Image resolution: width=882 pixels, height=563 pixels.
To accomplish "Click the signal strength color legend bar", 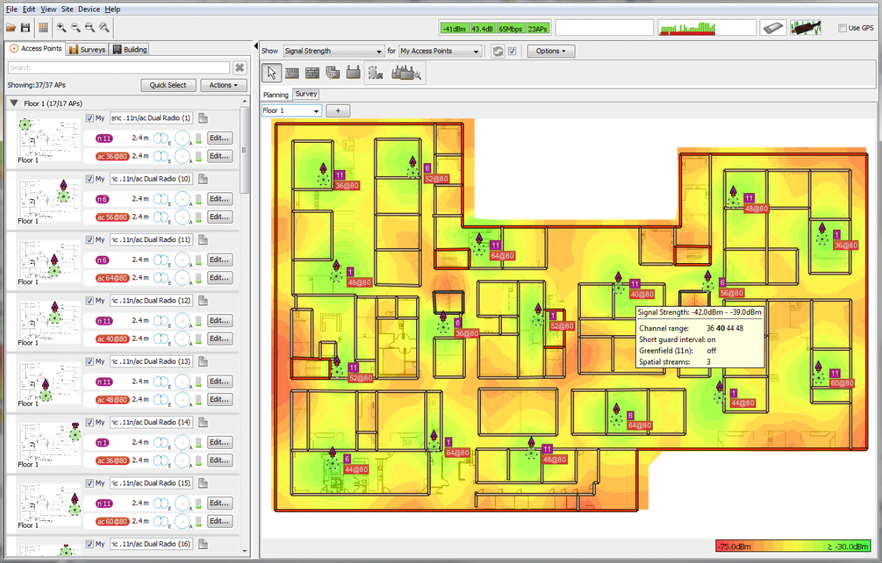I will click(x=794, y=546).
